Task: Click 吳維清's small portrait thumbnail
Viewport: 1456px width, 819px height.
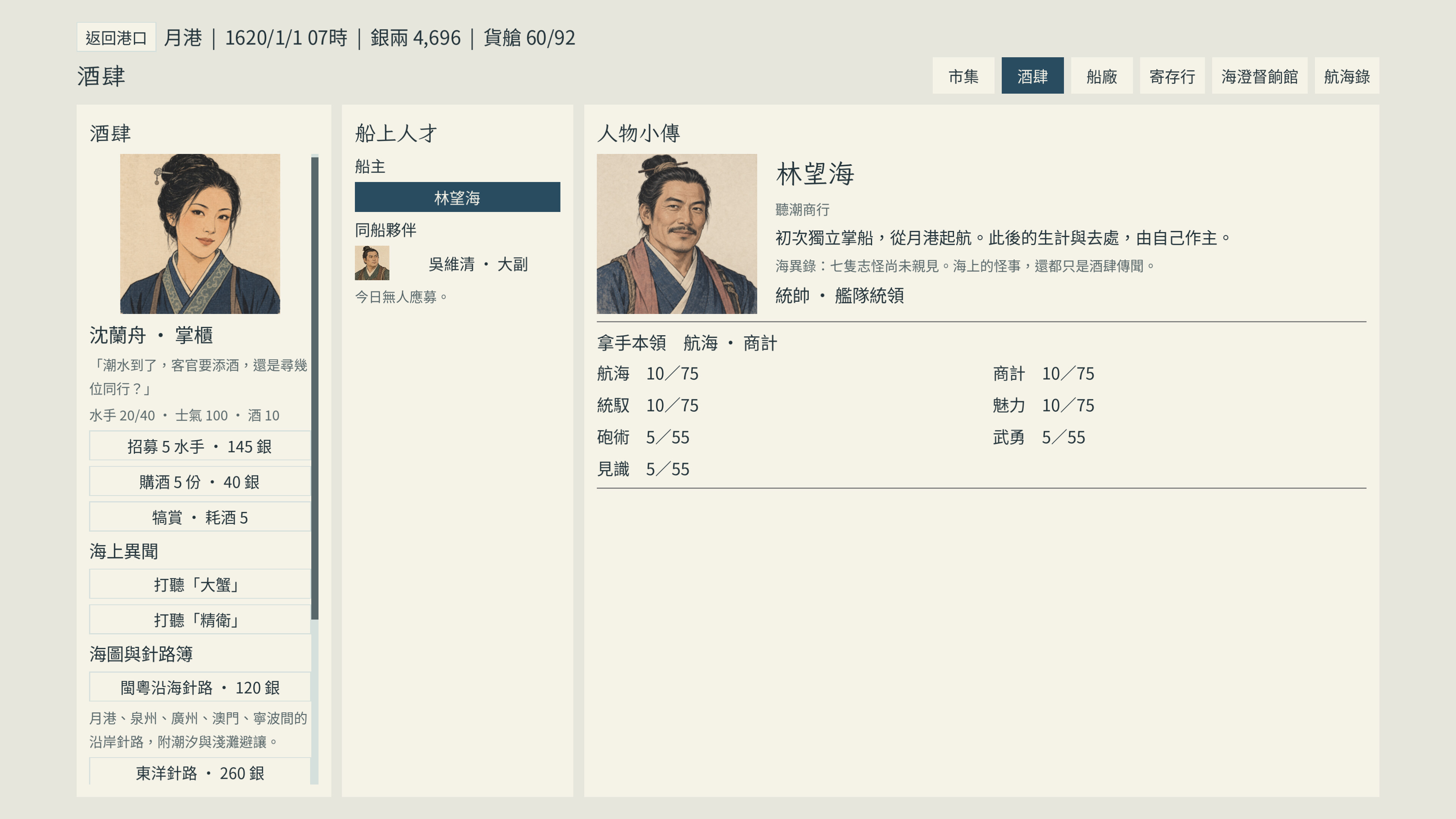Action: click(x=372, y=263)
